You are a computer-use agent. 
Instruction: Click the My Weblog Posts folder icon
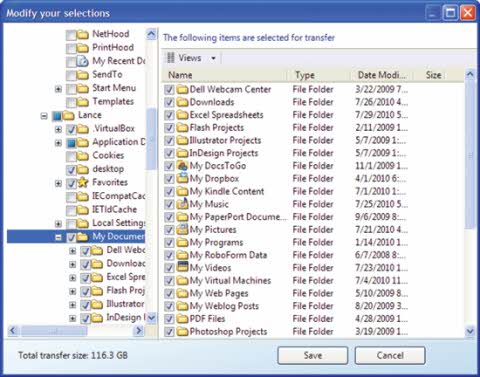182,306
